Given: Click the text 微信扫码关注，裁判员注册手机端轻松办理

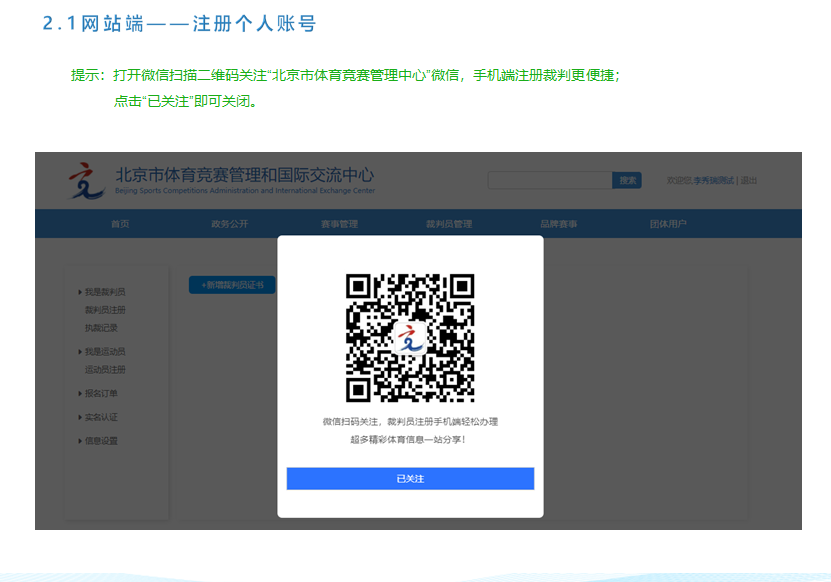Looking at the screenshot, I should pyautogui.click(x=410, y=421).
